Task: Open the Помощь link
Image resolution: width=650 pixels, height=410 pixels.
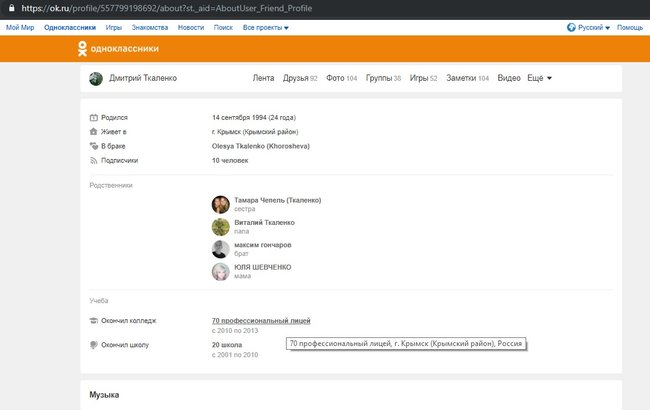Action: point(630,27)
